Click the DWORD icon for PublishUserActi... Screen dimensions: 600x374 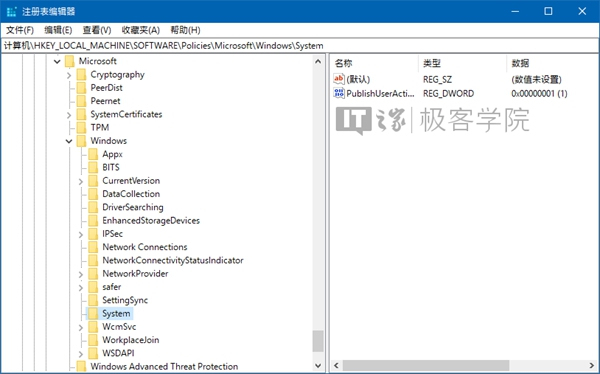pyautogui.click(x=339, y=93)
